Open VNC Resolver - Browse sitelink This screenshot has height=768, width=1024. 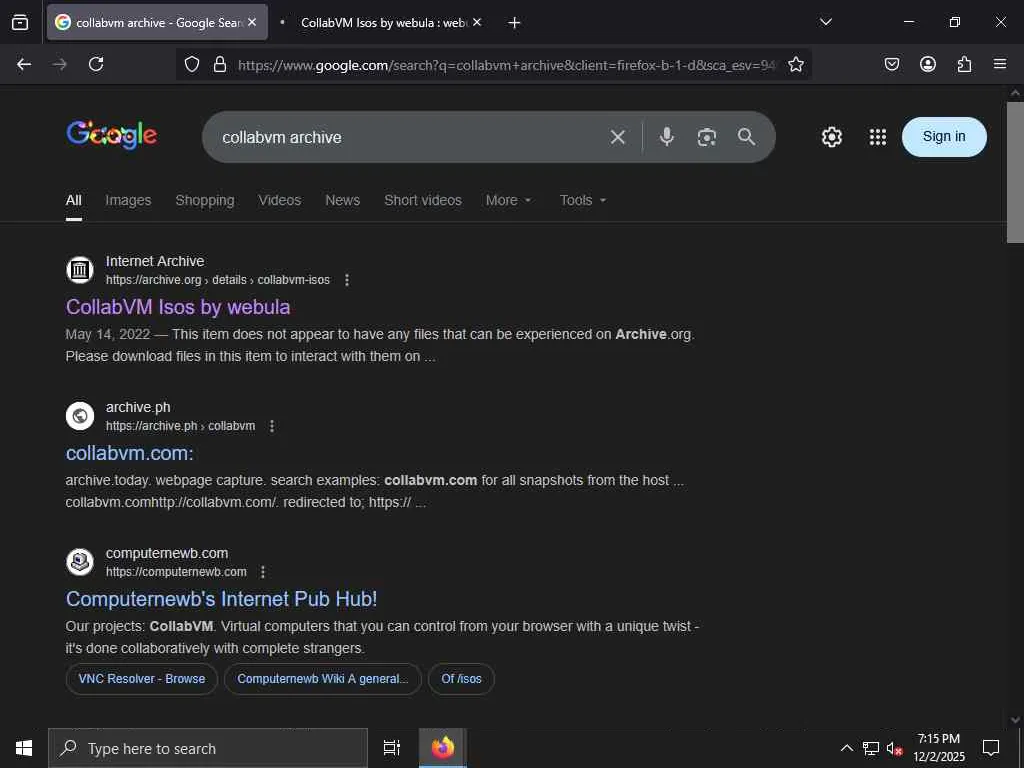tap(142, 679)
